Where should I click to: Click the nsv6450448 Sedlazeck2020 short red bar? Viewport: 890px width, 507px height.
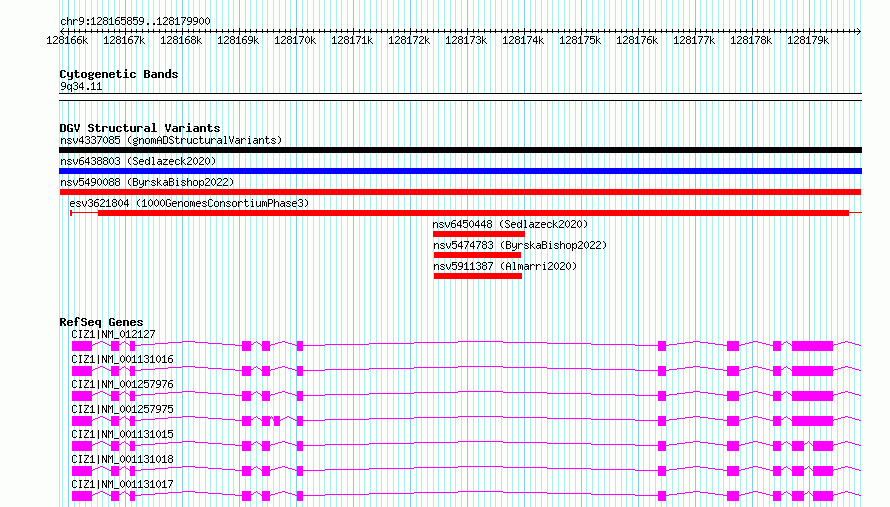point(479,234)
